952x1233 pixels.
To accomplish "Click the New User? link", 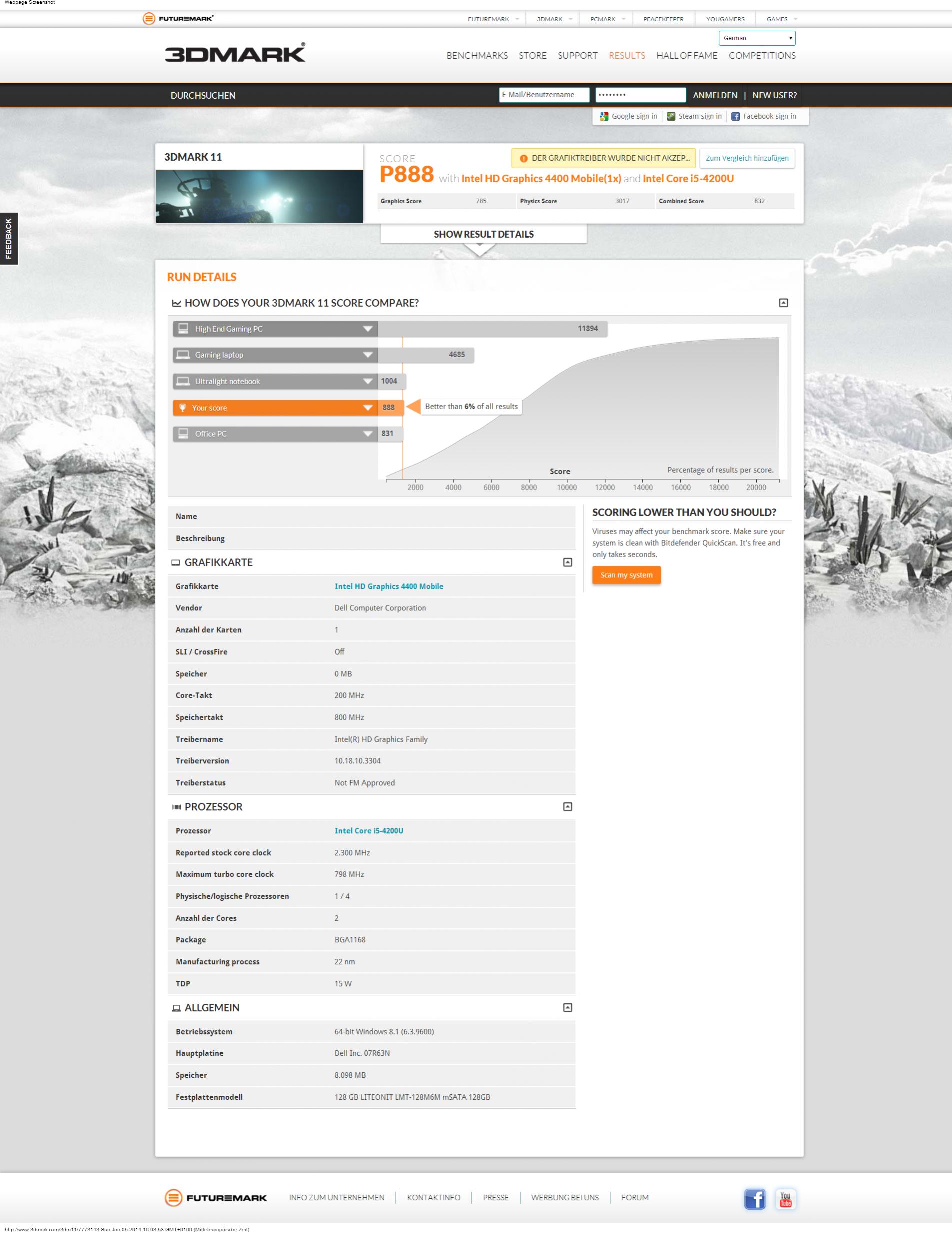I will [774, 95].
